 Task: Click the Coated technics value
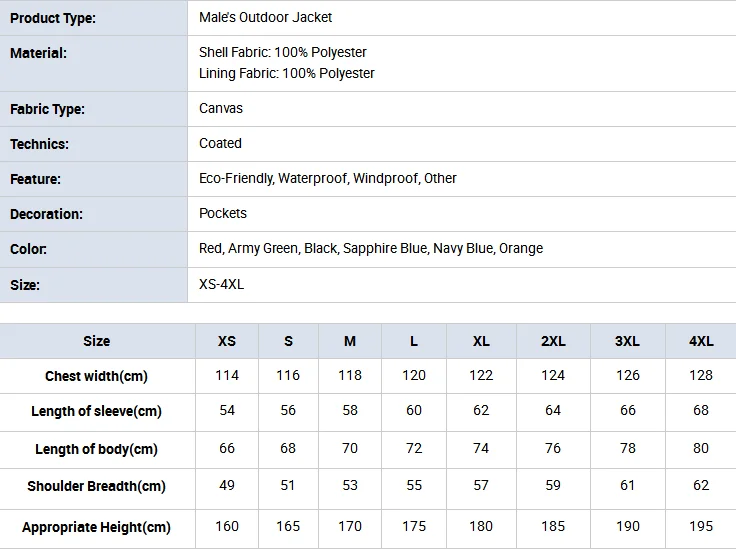click(220, 143)
